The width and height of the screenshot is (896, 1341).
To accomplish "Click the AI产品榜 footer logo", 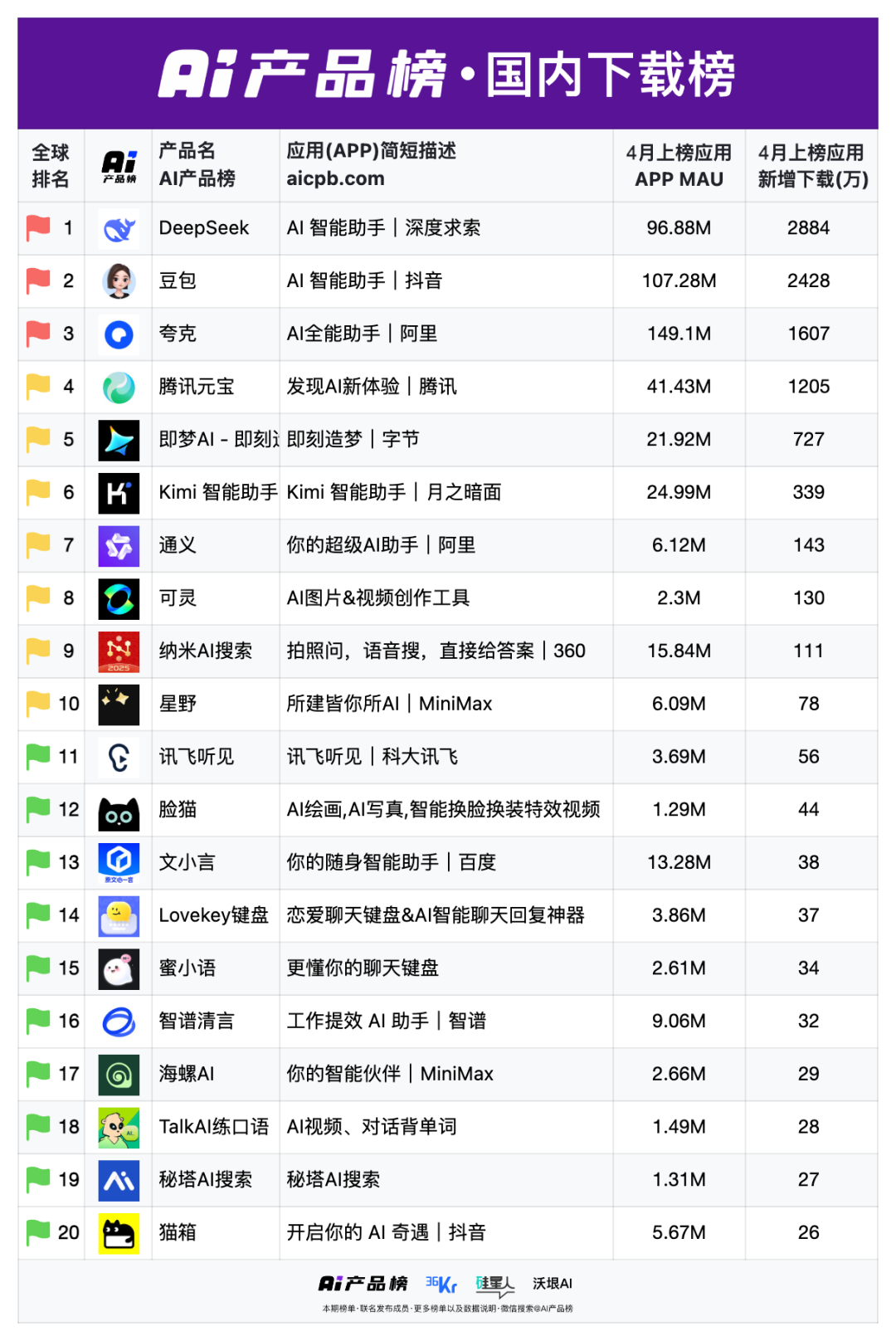I will point(363,1284).
